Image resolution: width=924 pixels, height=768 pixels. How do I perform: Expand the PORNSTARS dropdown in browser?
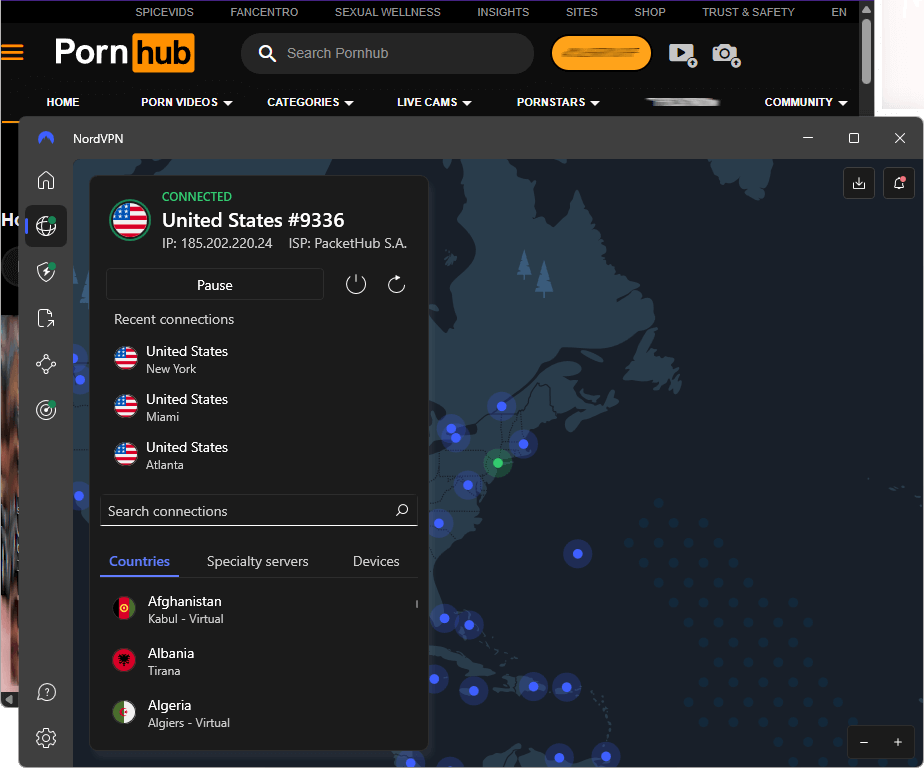coord(558,102)
